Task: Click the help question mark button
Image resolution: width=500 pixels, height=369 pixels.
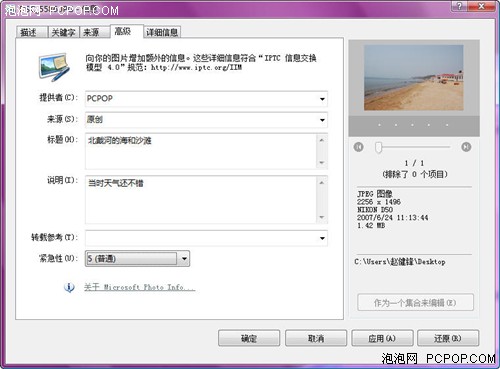Action: (460, 6)
